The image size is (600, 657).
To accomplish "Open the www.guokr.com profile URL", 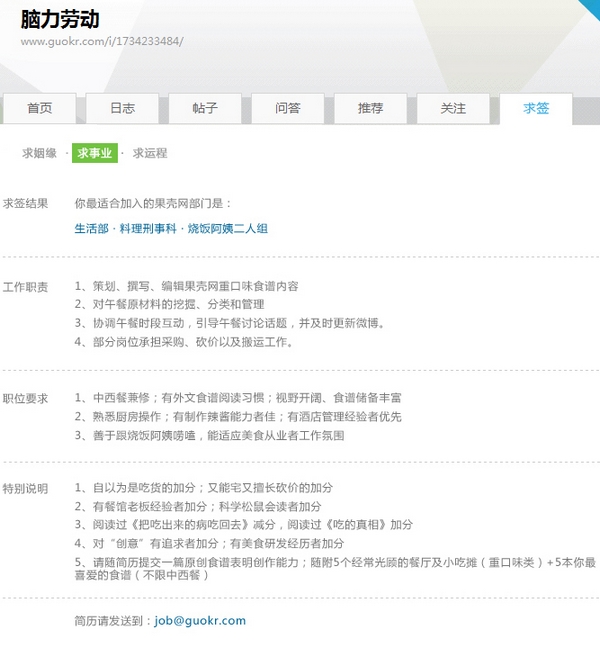I will pos(102,42).
